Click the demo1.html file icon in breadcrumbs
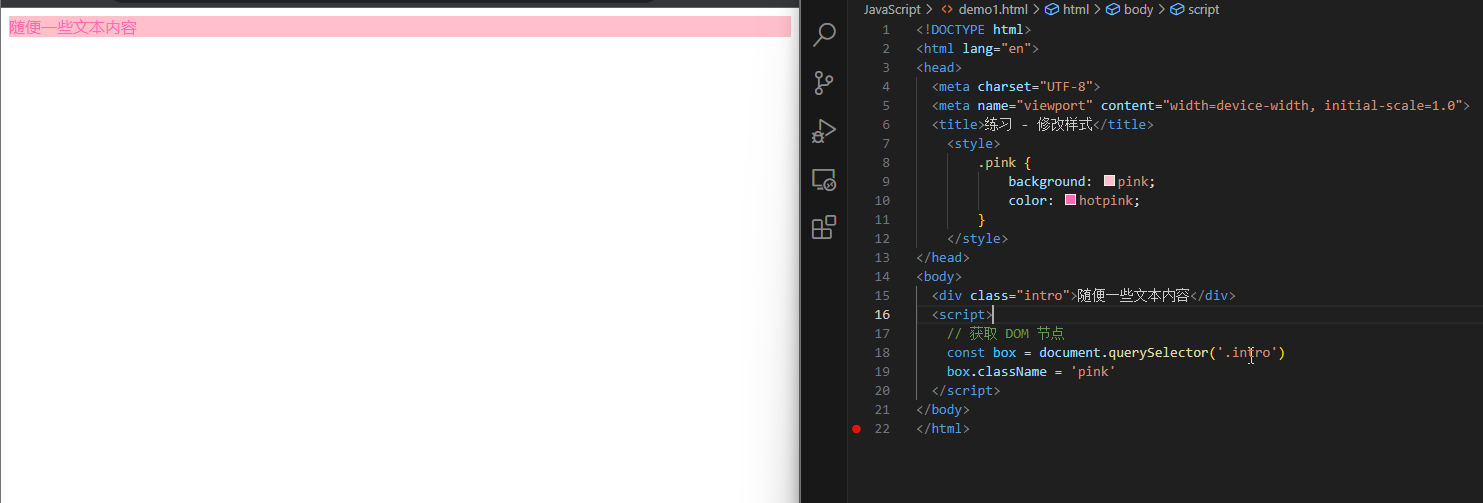This screenshot has height=503, width=1483. (x=947, y=9)
